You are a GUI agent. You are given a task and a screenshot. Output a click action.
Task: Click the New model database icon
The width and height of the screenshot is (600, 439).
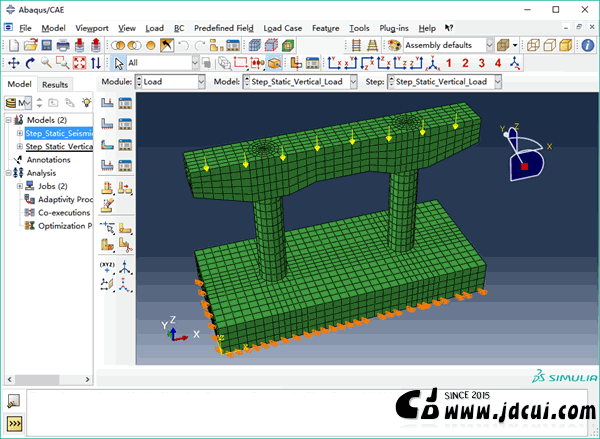(x=13, y=46)
